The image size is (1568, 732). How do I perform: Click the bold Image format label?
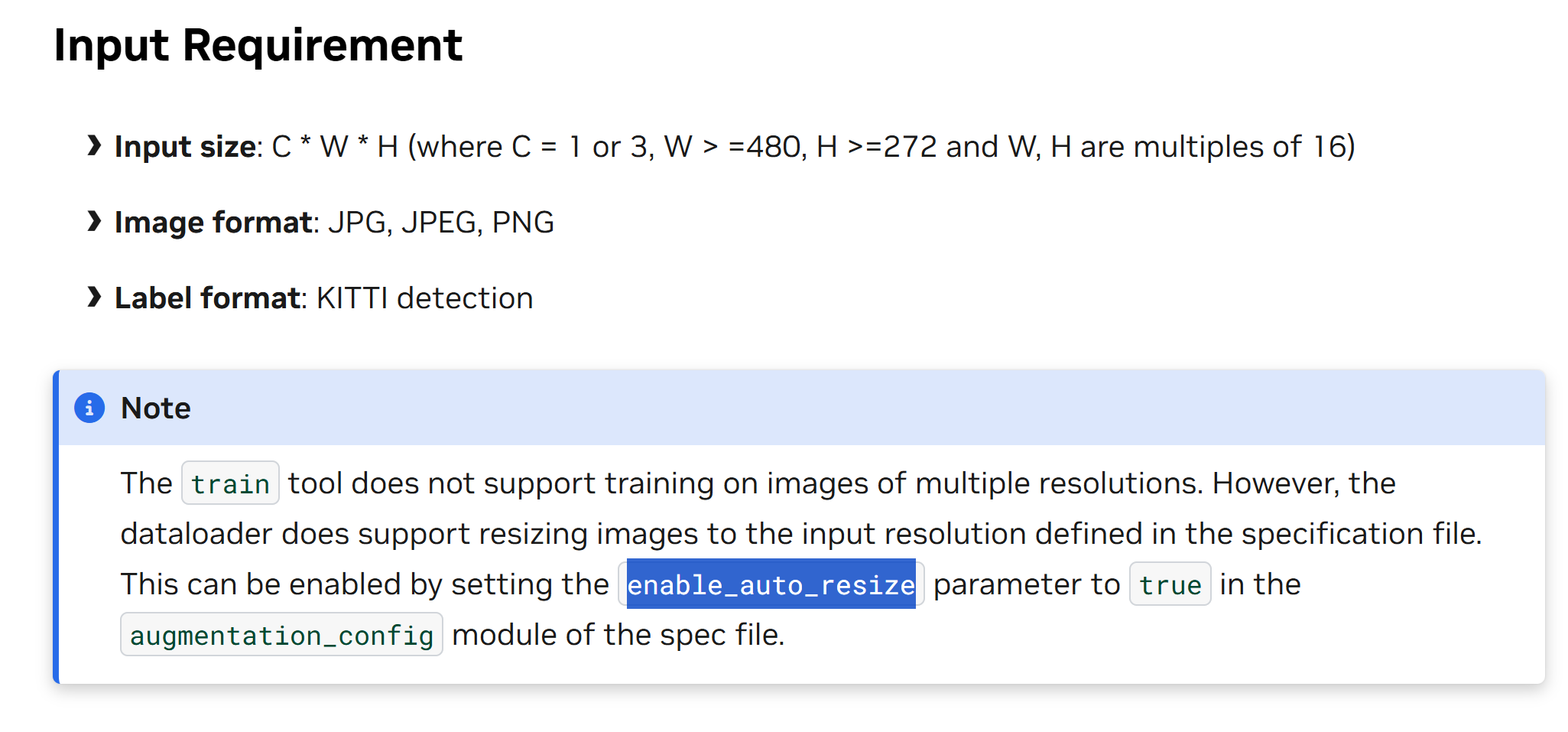(213, 222)
